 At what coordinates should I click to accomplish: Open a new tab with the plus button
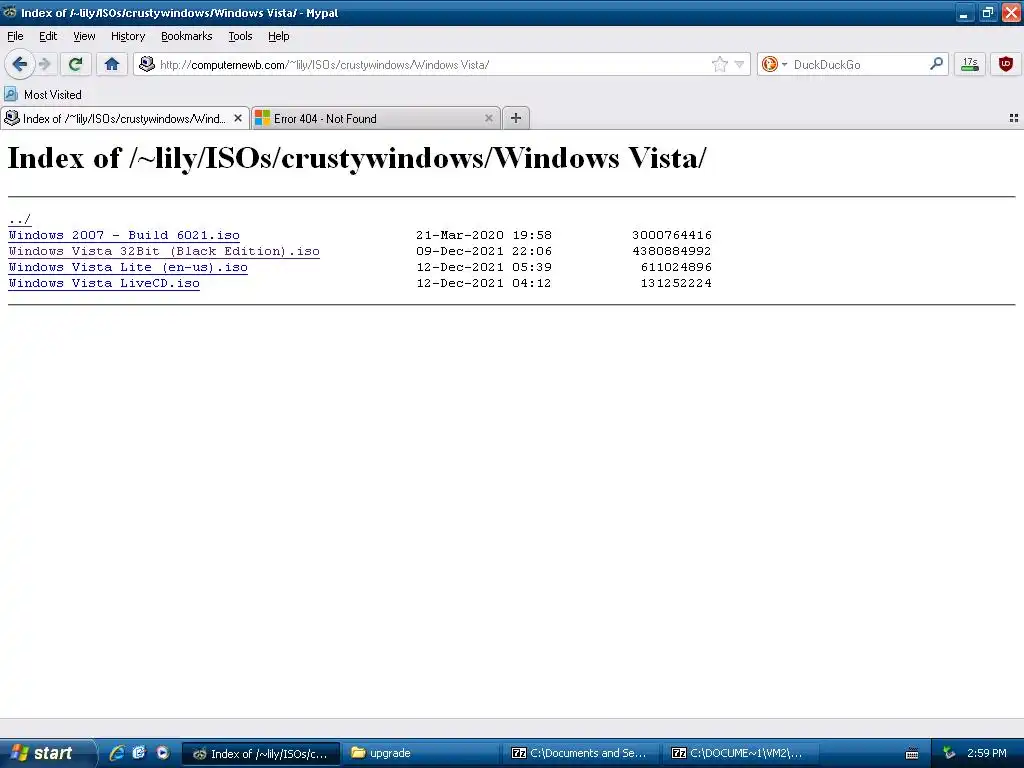516,118
